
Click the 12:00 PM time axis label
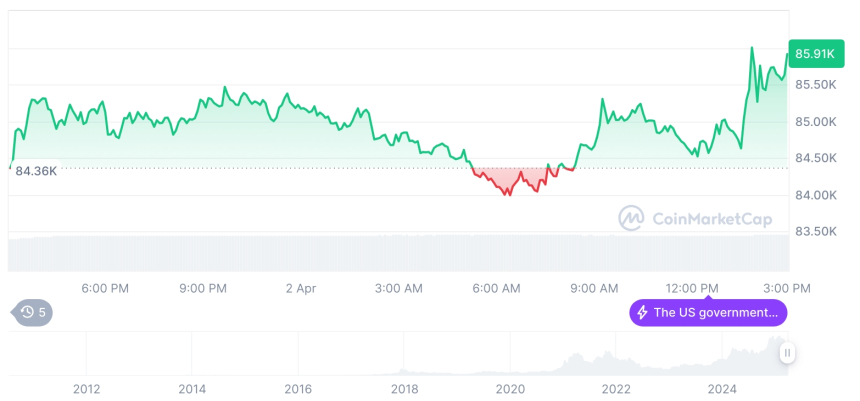click(x=693, y=288)
